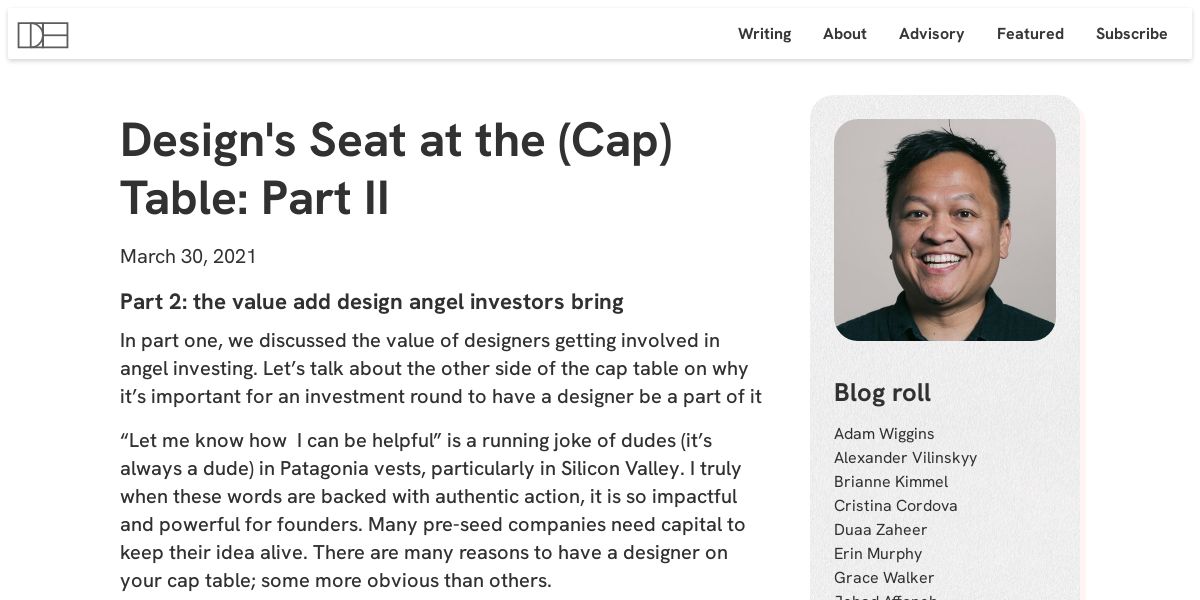Go to the About page
This screenshot has width=1200, height=600.
point(844,34)
